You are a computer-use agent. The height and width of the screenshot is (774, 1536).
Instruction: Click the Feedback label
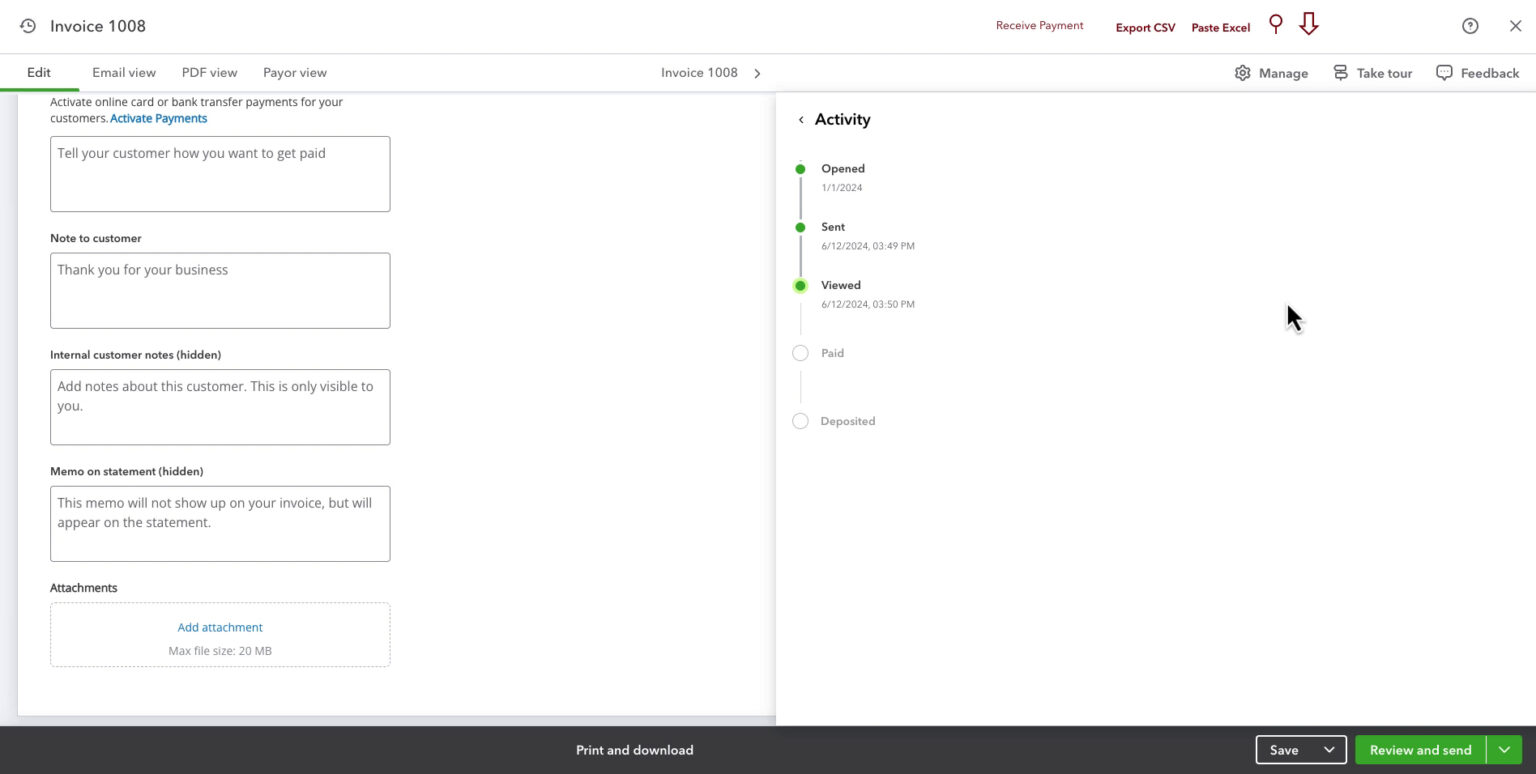pyautogui.click(x=1490, y=73)
